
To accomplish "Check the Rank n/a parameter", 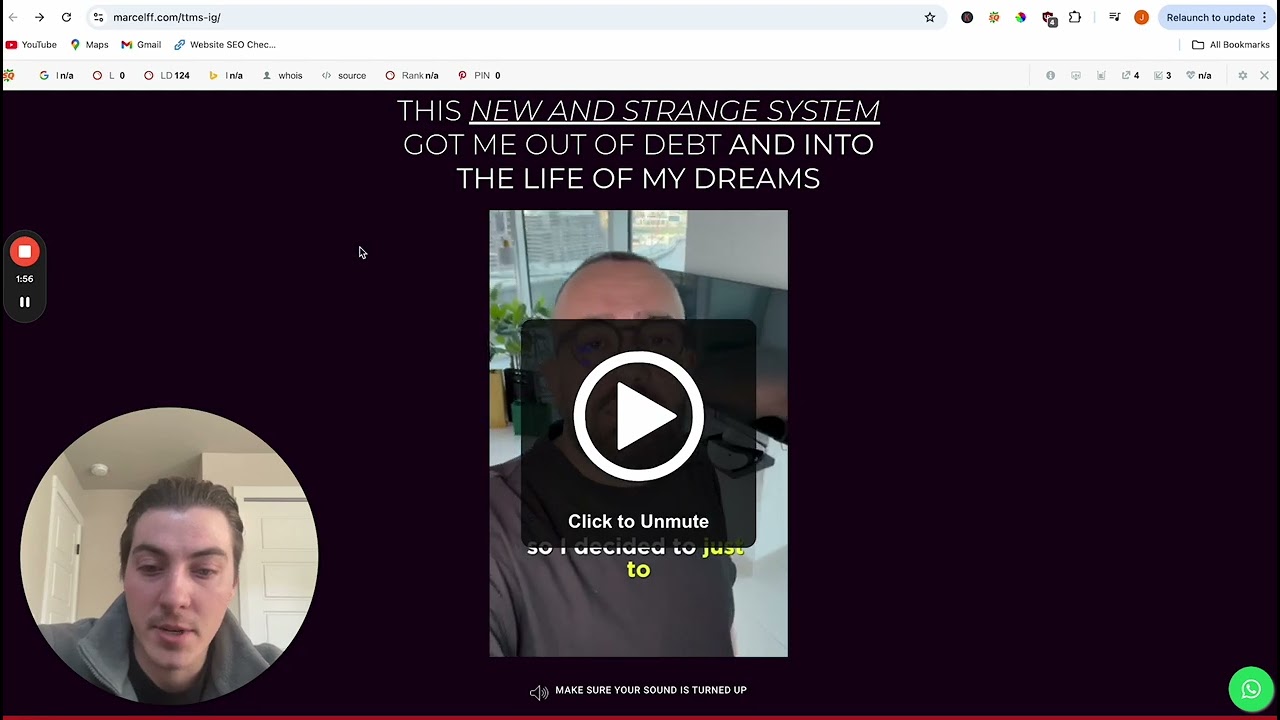I will [412, 75].
